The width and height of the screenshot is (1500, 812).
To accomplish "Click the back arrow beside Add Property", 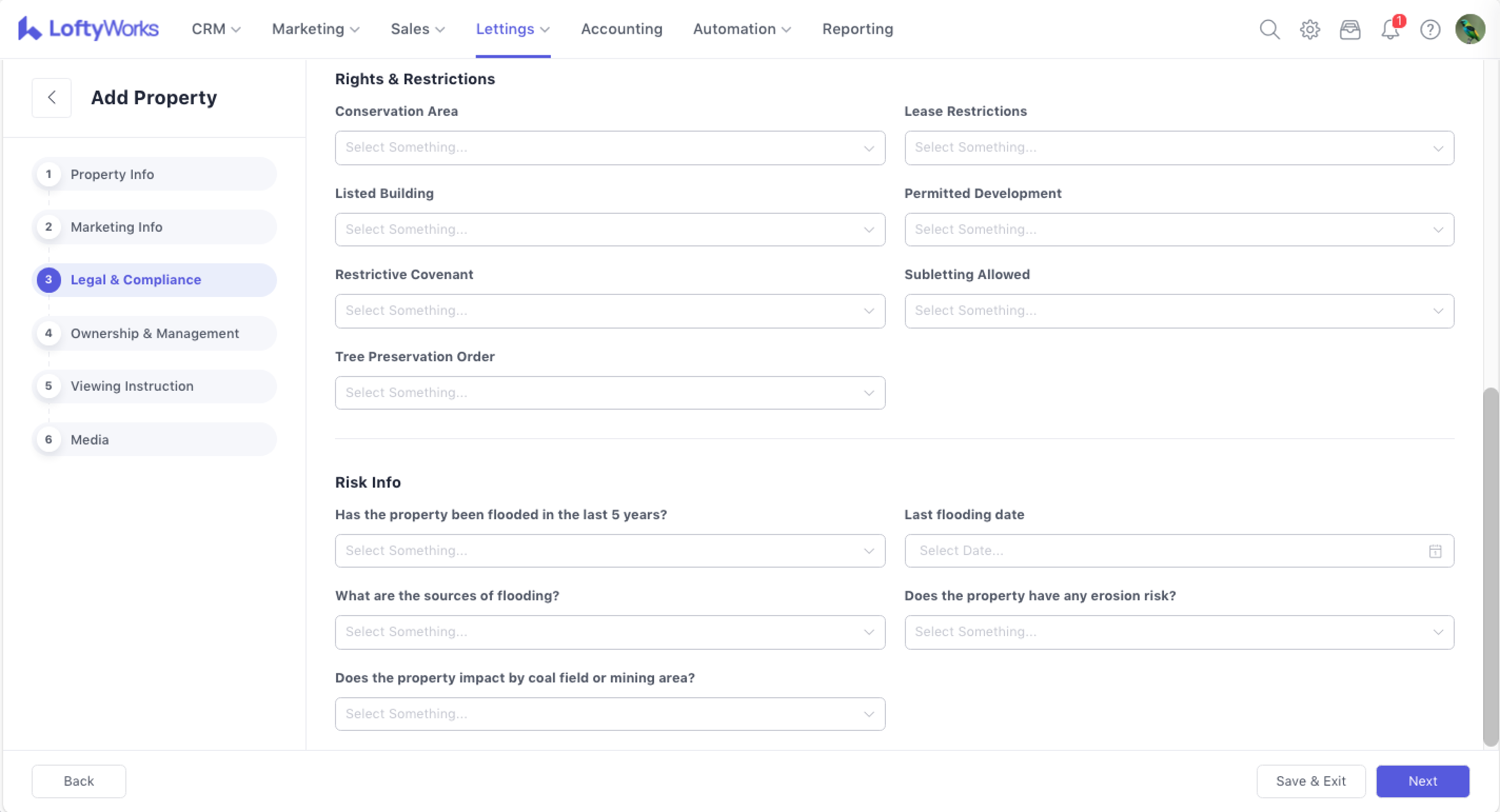I will [52, 98].
